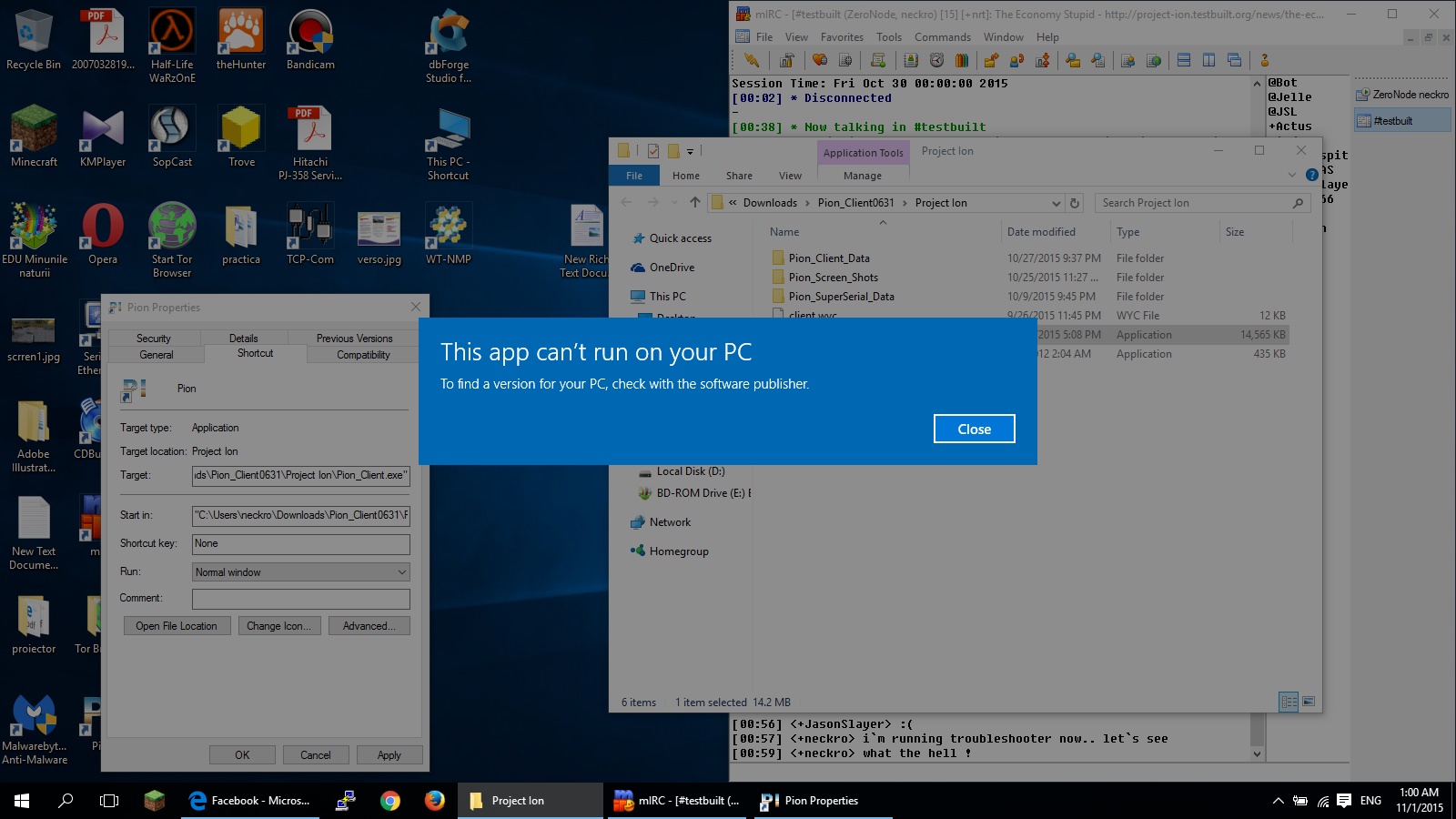Image resolution: width=1456 pixels, height=819 pixels.
Task: Expand Explorer address bar history dropdown
Action: point(1056,203)
